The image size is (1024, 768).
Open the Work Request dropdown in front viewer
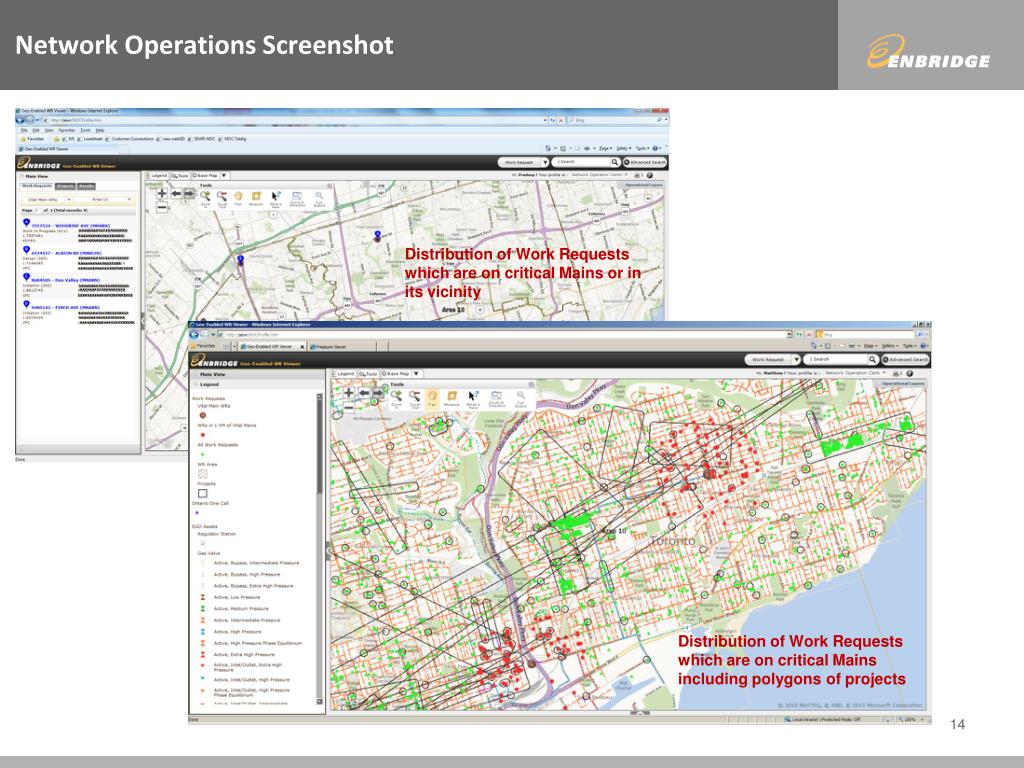click(796, 359)
